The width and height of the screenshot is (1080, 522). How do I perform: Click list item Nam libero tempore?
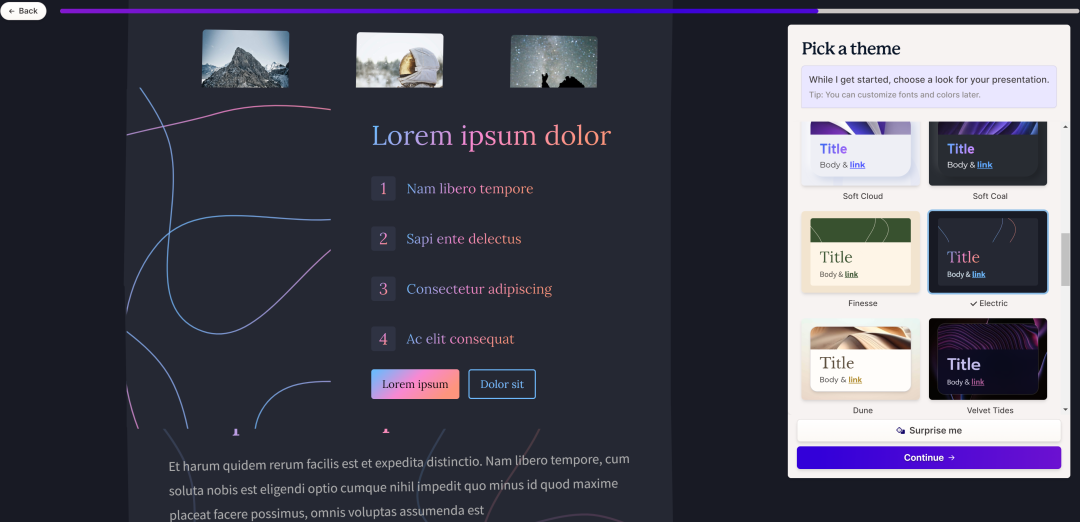point(470,189)
